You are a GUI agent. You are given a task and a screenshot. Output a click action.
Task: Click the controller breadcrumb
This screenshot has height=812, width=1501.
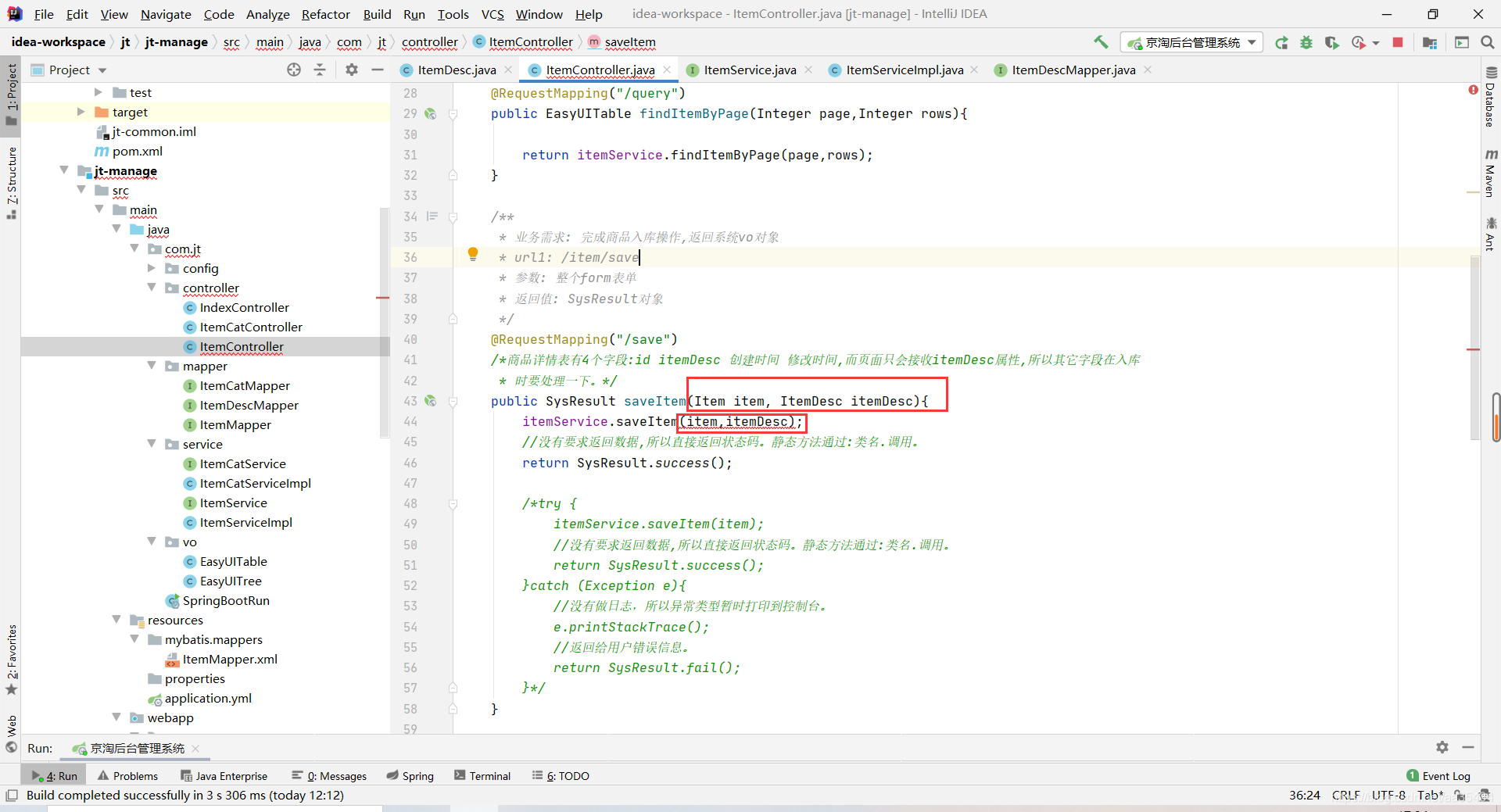click(x=430, y=42)
